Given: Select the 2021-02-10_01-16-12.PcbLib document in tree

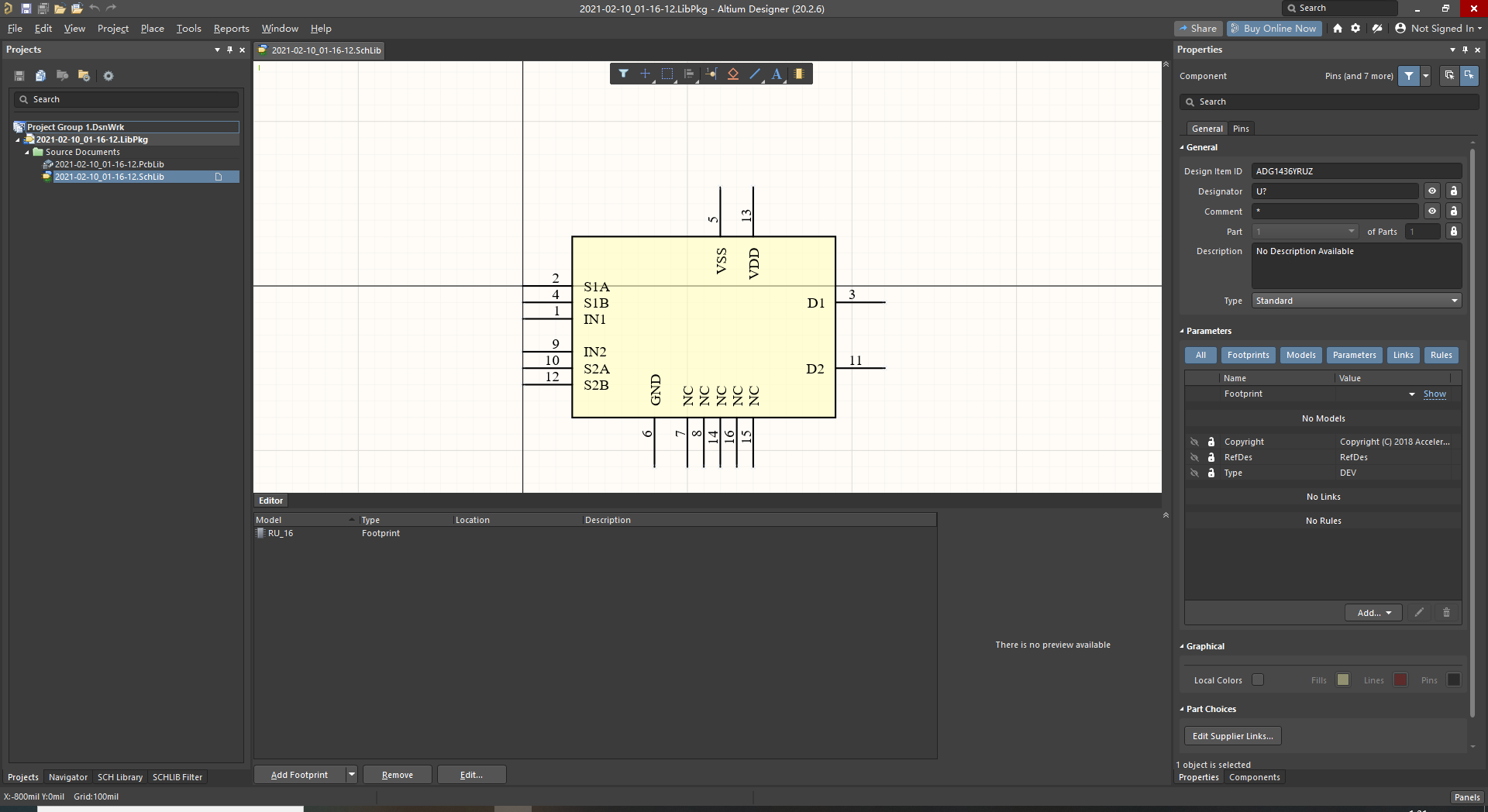Looking at the screenshot, I should tap(108, 164).
